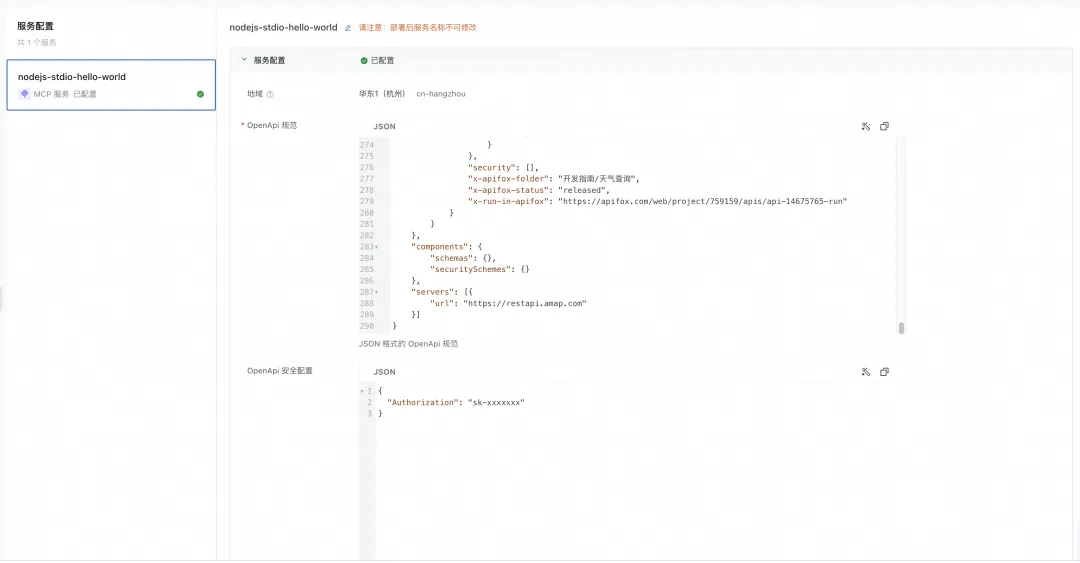The image size is (1080, 563).
Task: Click the purple MCP 服务 icon in sidebar
Action: (x=24, y=94)
